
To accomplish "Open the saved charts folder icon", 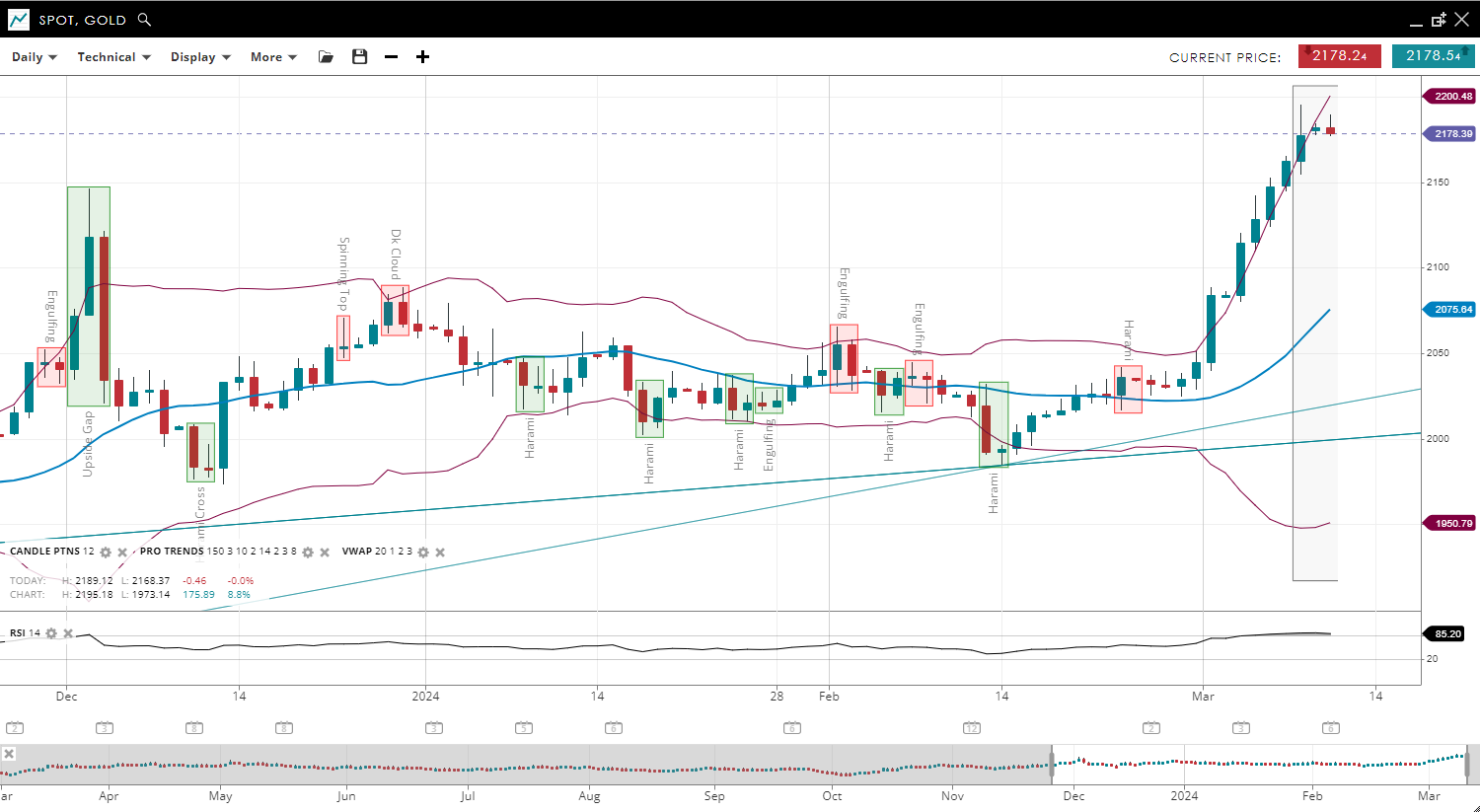I will pos(326,57).
